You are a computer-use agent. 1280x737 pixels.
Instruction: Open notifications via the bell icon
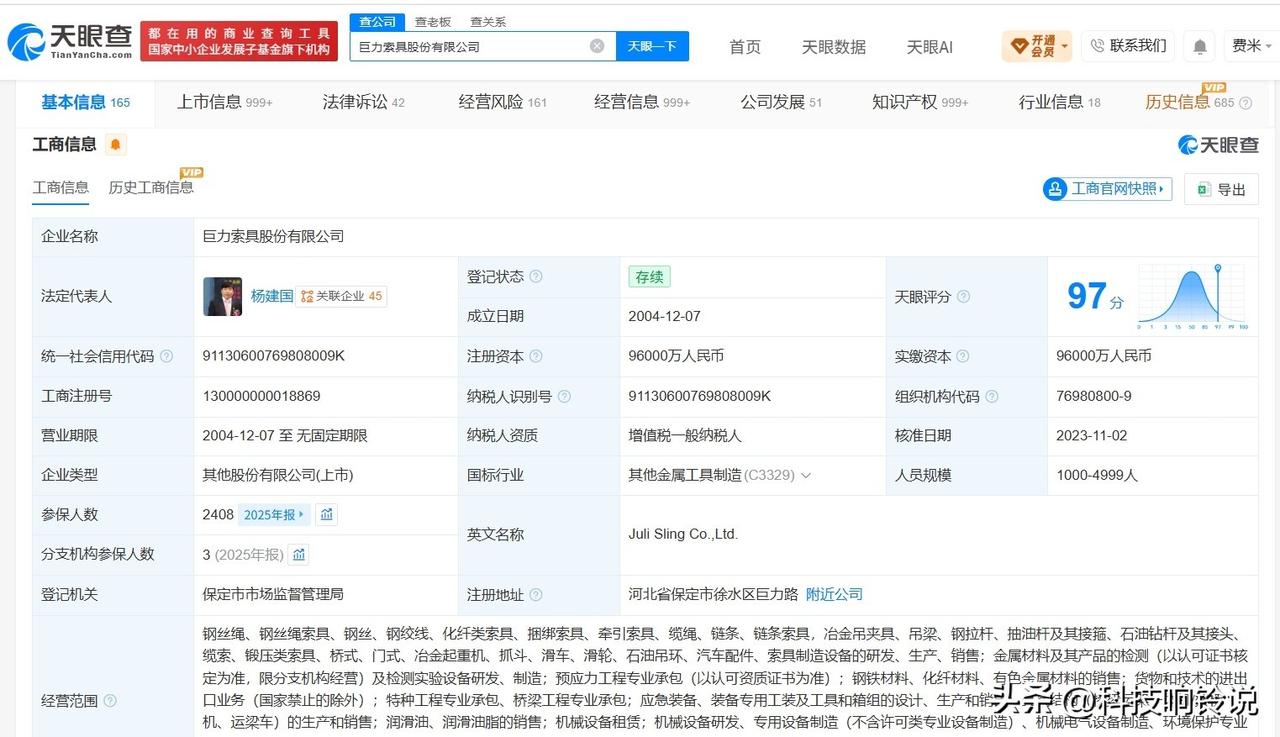pyautogui.click(x=1199, y=46)
